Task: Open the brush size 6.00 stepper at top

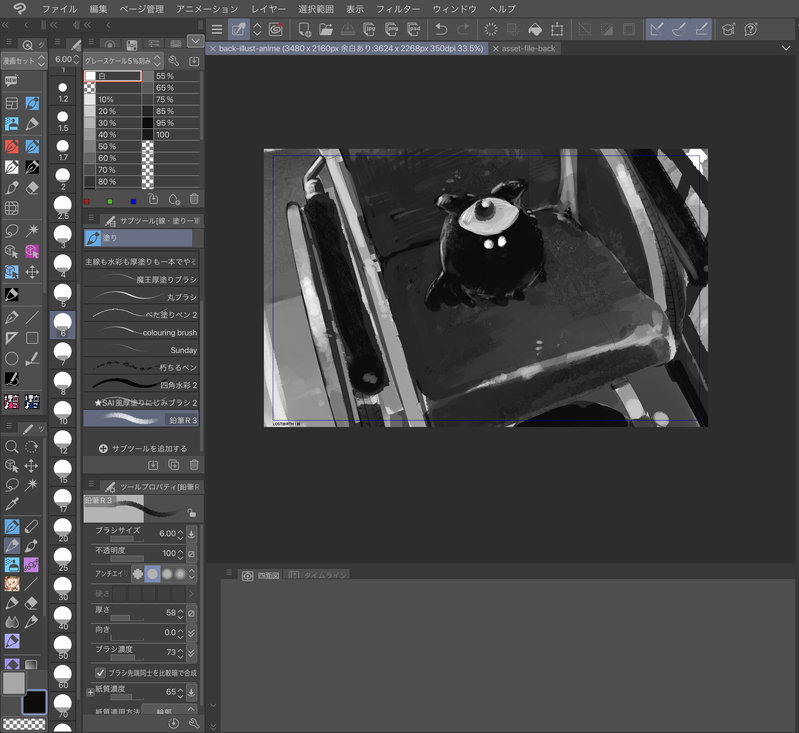Action: (76, 59)
